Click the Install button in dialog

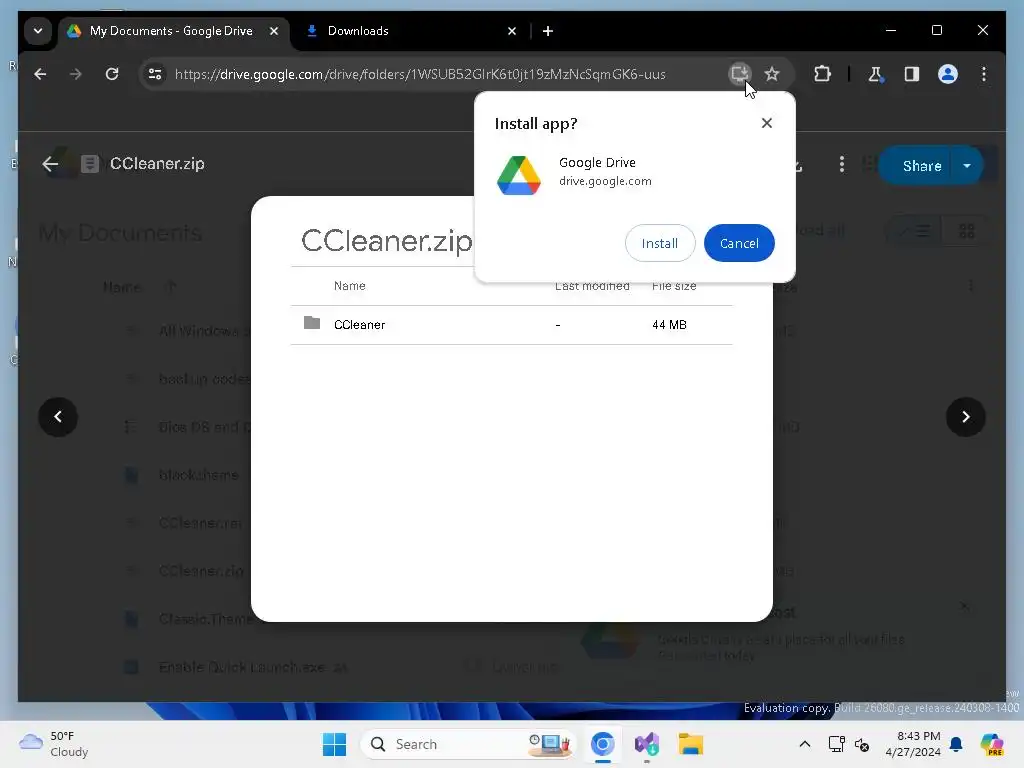pyautogui.click(x=660, y=243)
